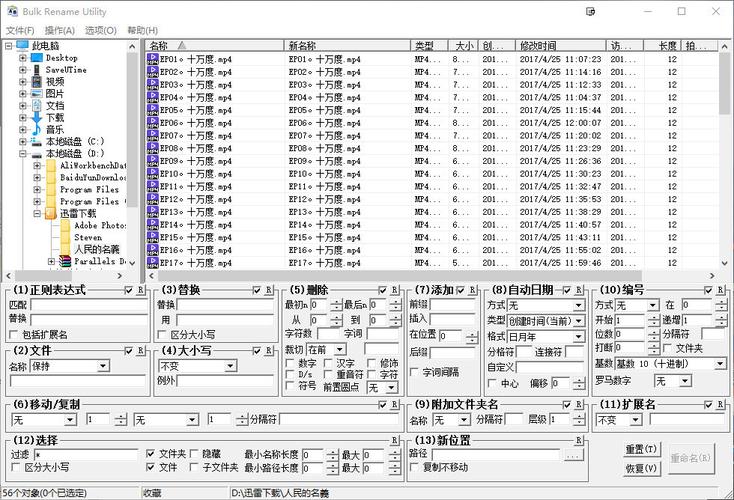734x500 pixels.
Task: Click the Parallels archive icon in folder tree
Action: click(66, 261)
